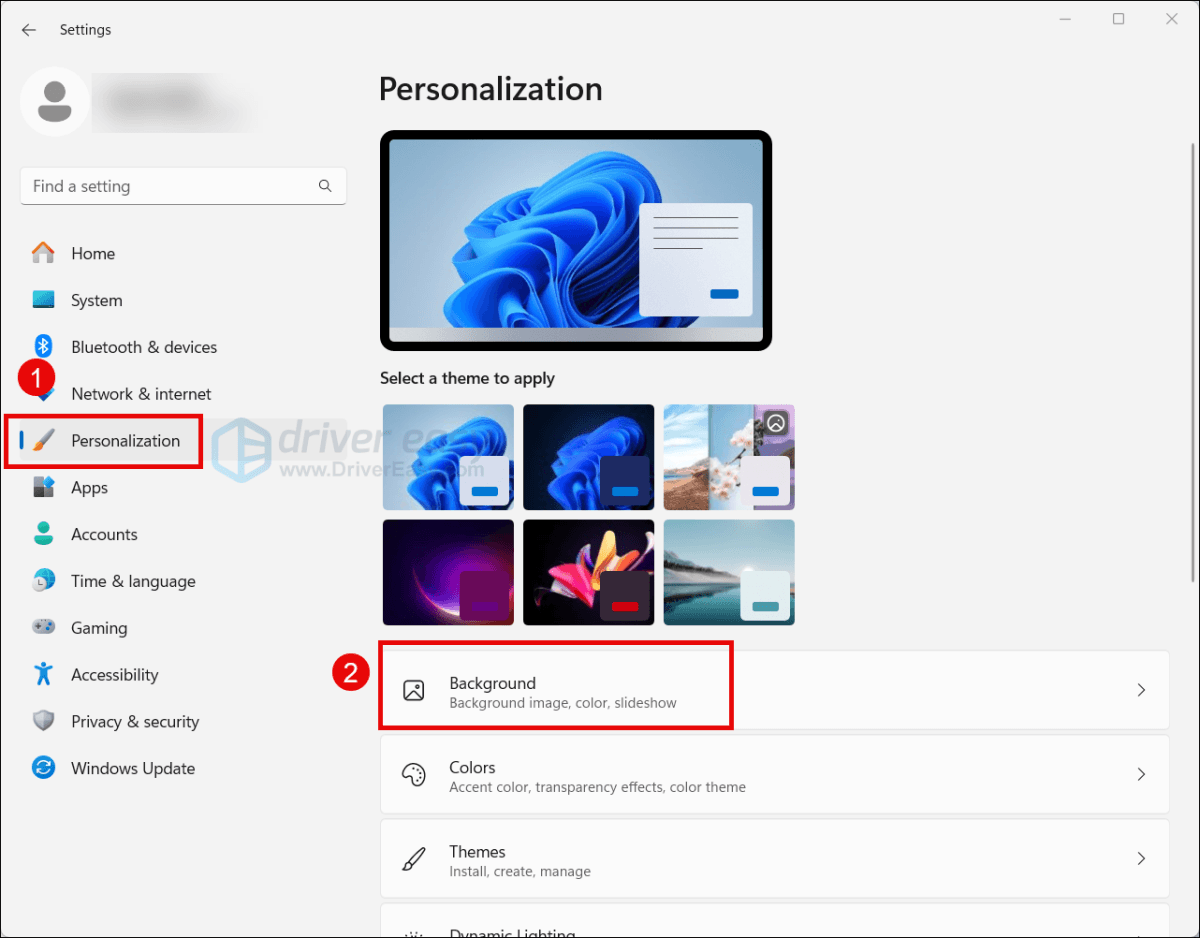Select the Time & language clock icon
The image size is (1200, 938).
(x=43, y=581)
